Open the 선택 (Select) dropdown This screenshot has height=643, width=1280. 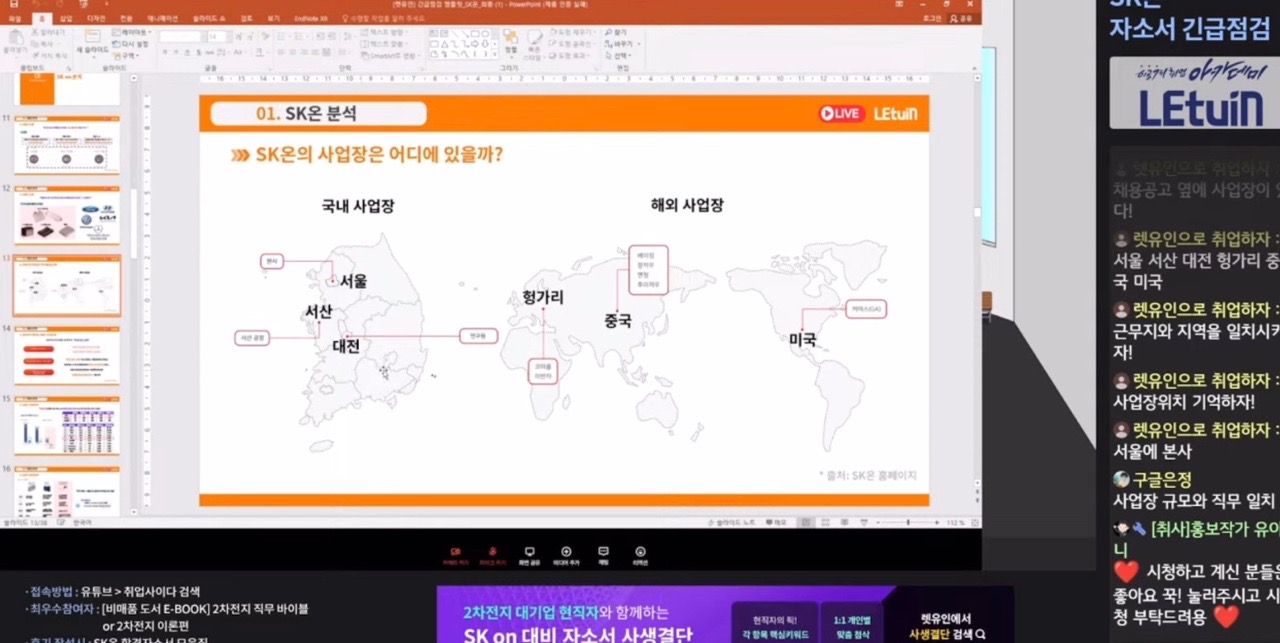(619, 55)
